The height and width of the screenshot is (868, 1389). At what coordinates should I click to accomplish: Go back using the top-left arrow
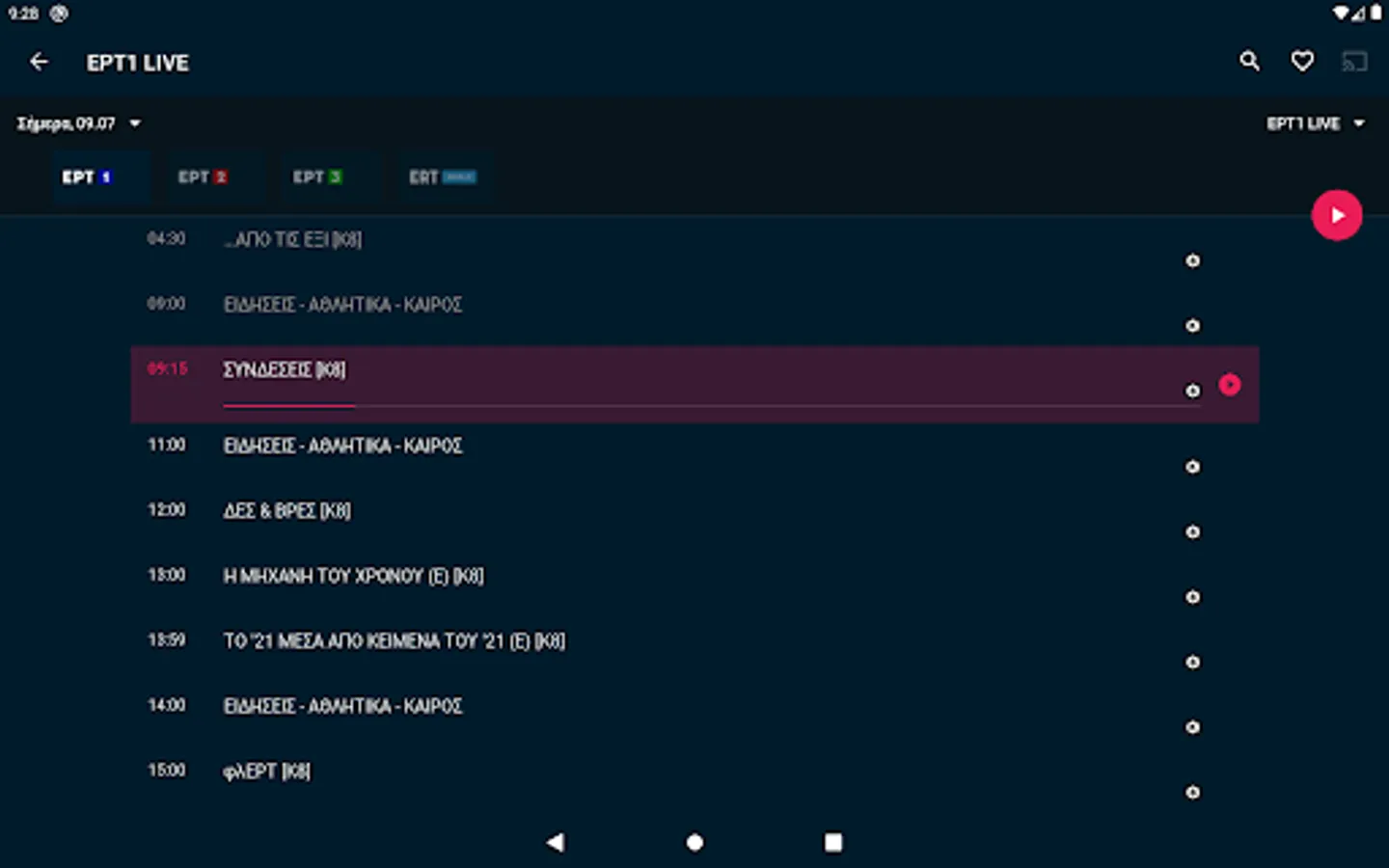[39, 62]
